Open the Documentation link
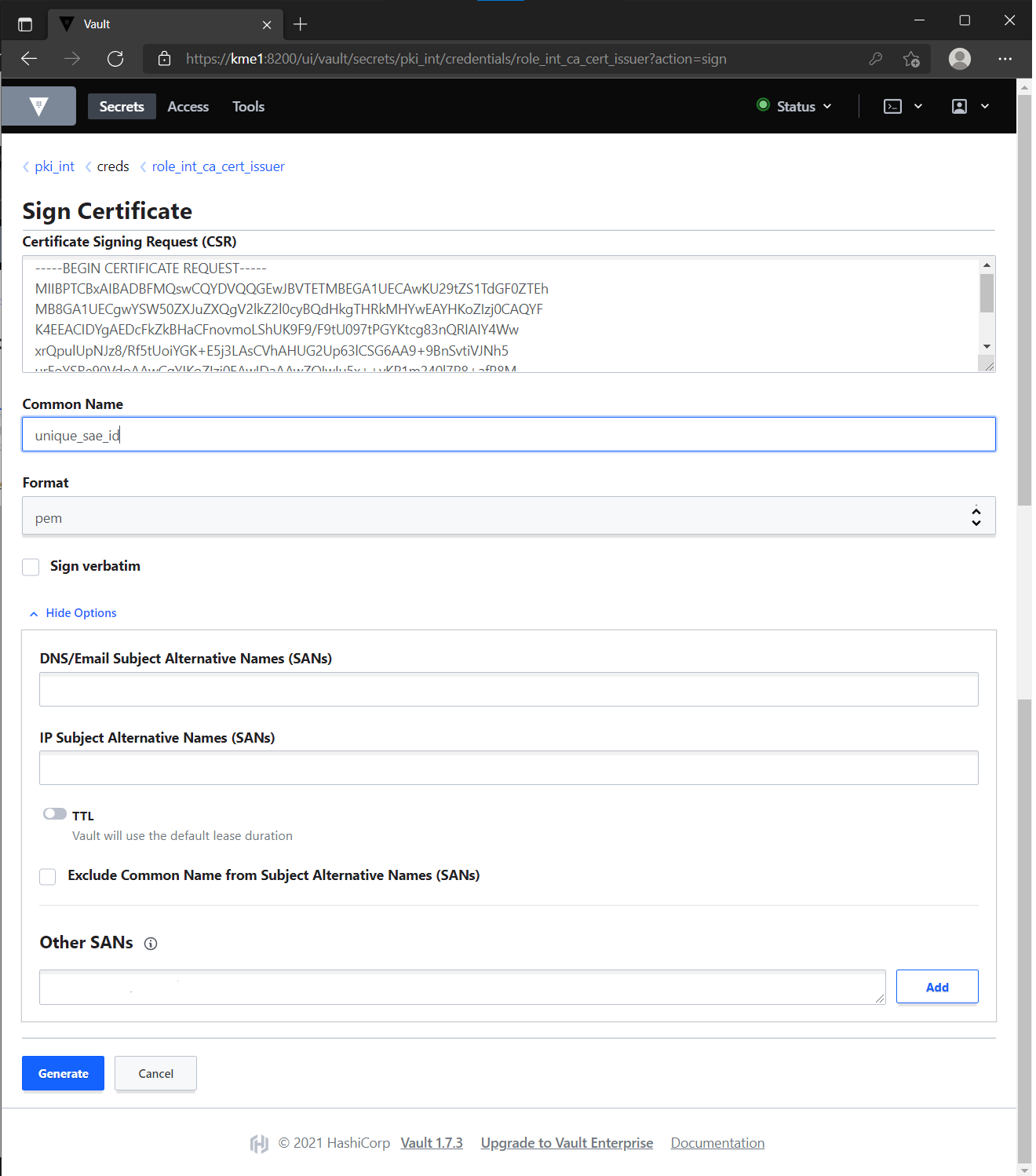 point(717,1143)
